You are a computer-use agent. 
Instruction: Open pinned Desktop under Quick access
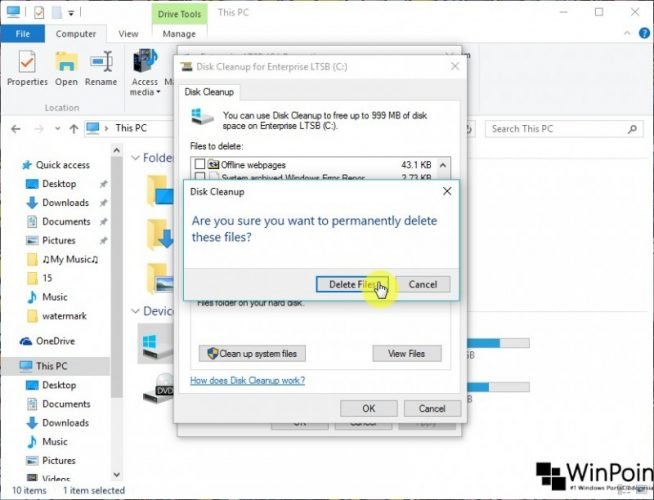coord(59,183)
